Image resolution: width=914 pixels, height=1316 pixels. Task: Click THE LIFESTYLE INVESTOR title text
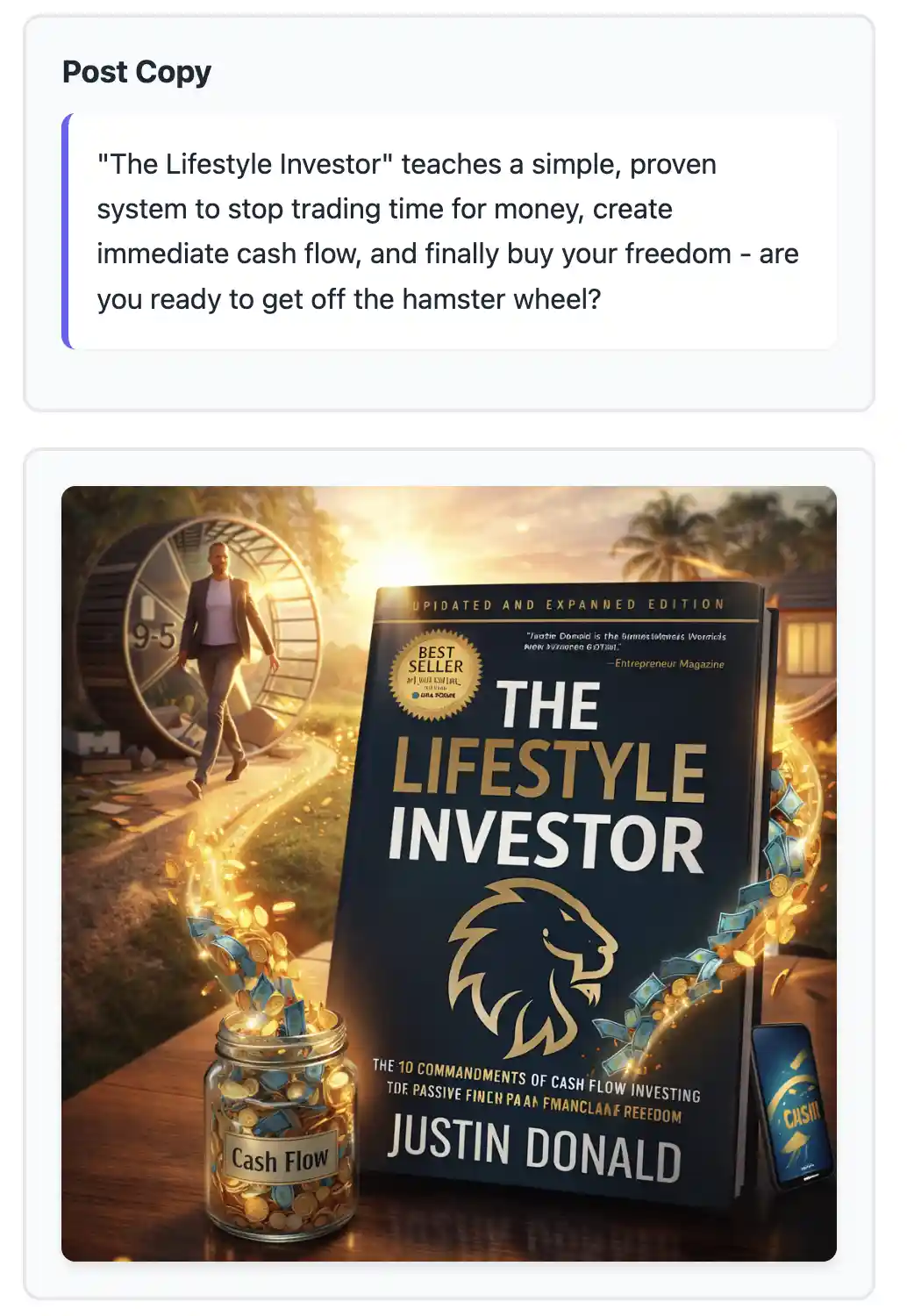pos(546,777)
